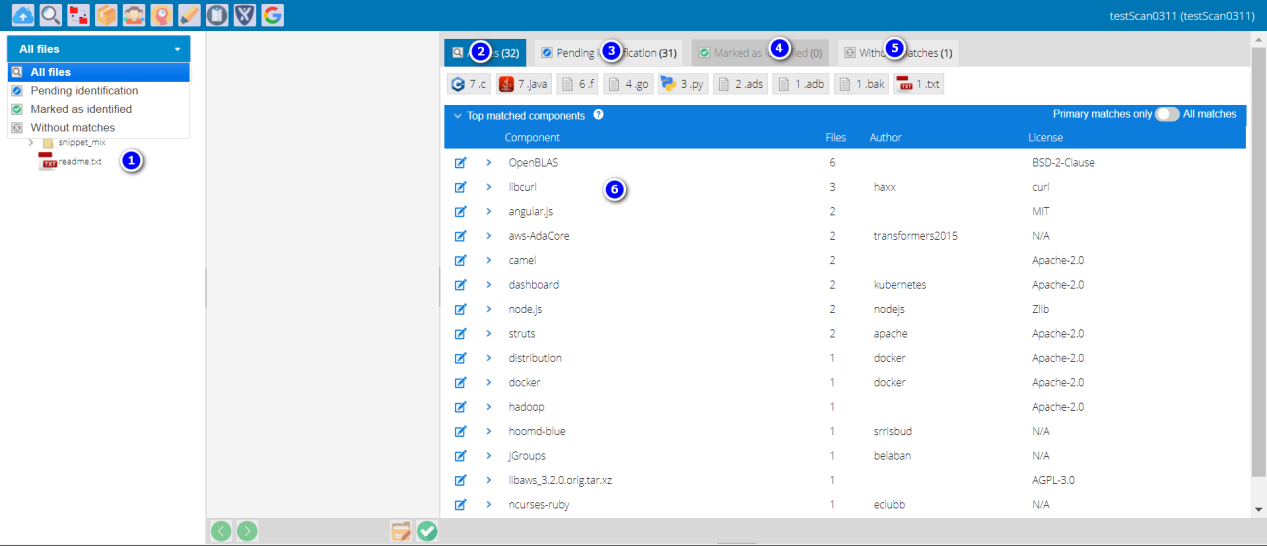Filter by 7 .c file type
This screenshot has width=1267, height=546.
coord(469,84)
